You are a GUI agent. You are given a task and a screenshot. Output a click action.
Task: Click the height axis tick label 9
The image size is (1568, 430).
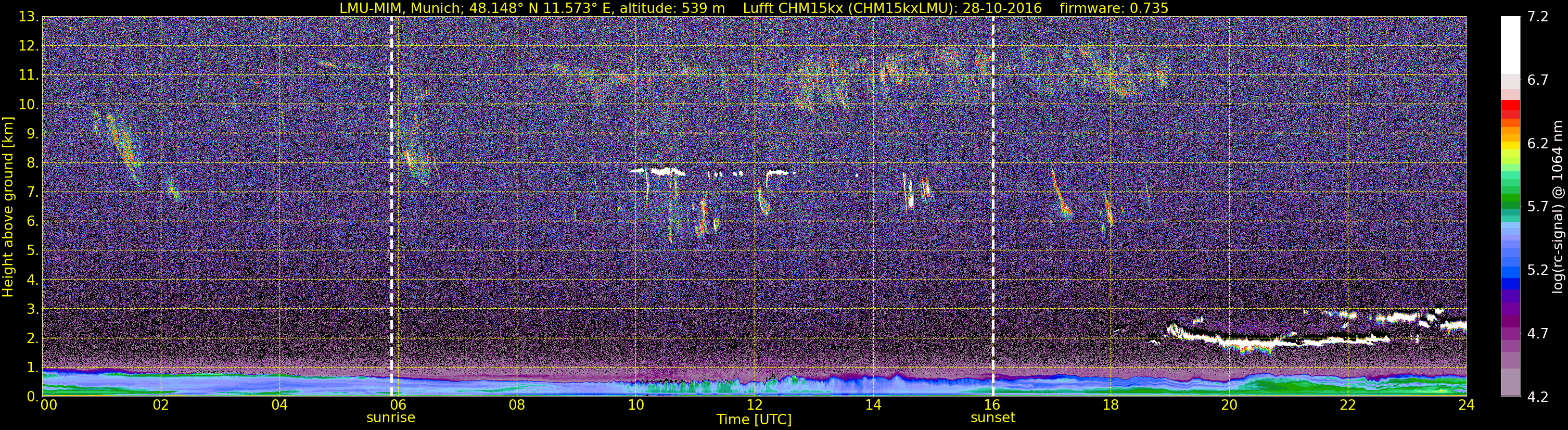point(33,134)
